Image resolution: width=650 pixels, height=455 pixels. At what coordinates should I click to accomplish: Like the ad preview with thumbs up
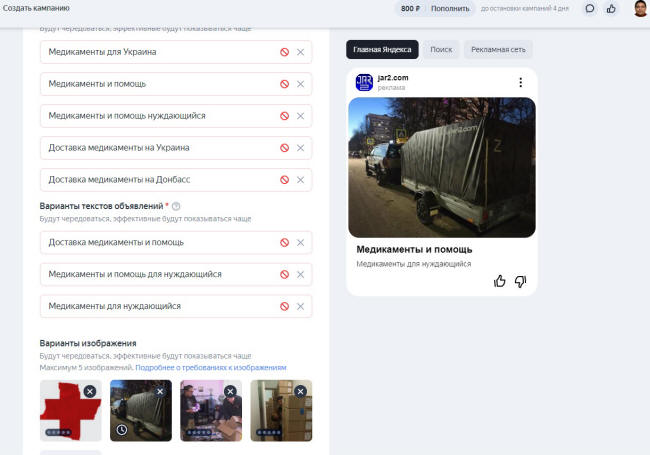pyautogui.click(x=500, y=281)
